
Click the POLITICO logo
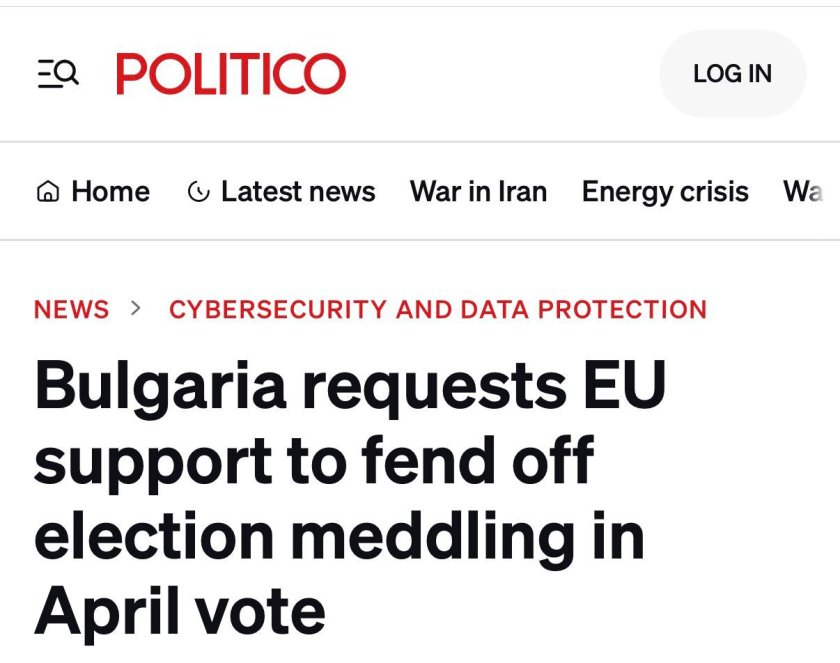pyautogui.click(x=231, y=74)
